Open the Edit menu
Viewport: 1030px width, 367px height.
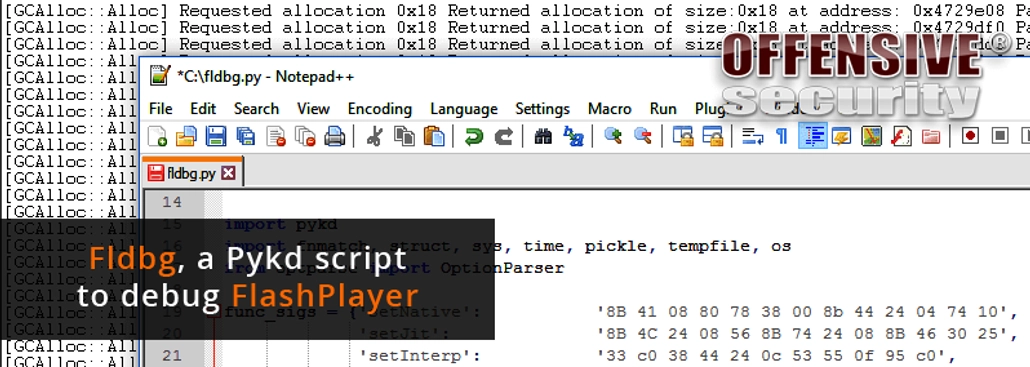coord(203,109)
